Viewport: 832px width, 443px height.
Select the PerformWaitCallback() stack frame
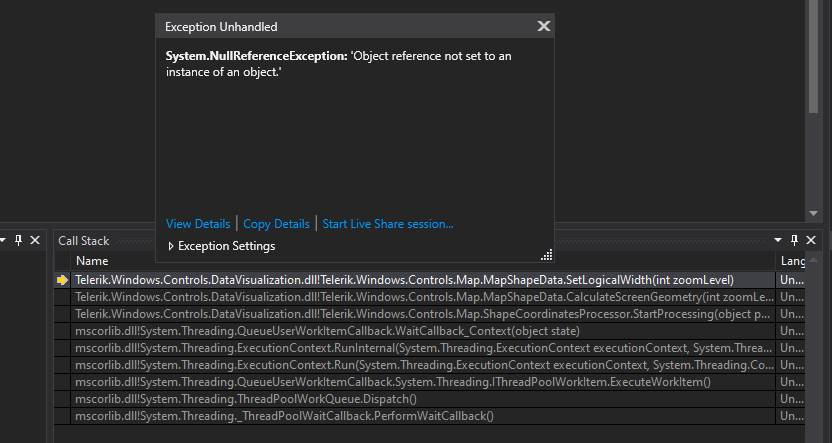tap(284, 416)
